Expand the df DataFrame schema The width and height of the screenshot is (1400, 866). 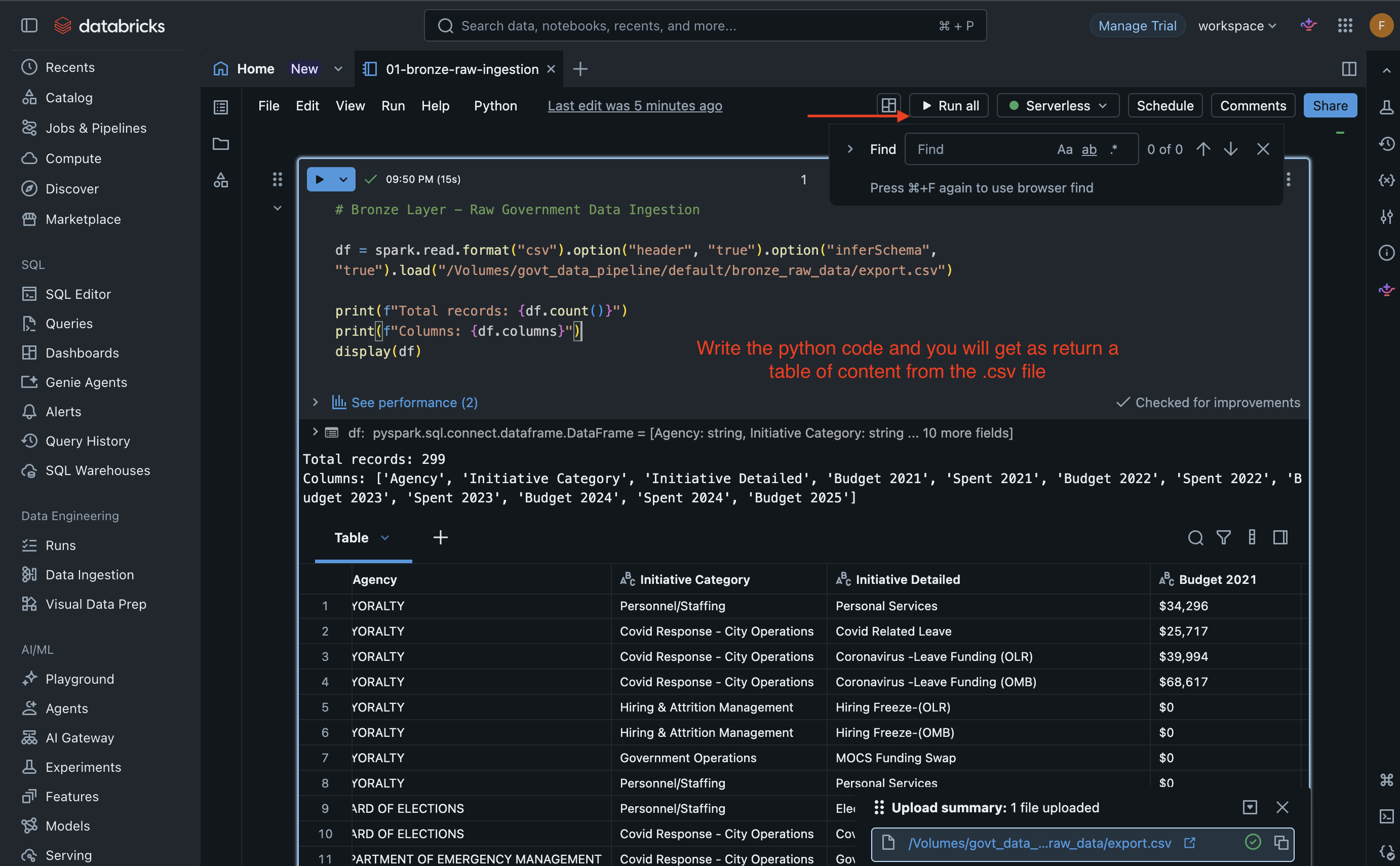point(315,432)
